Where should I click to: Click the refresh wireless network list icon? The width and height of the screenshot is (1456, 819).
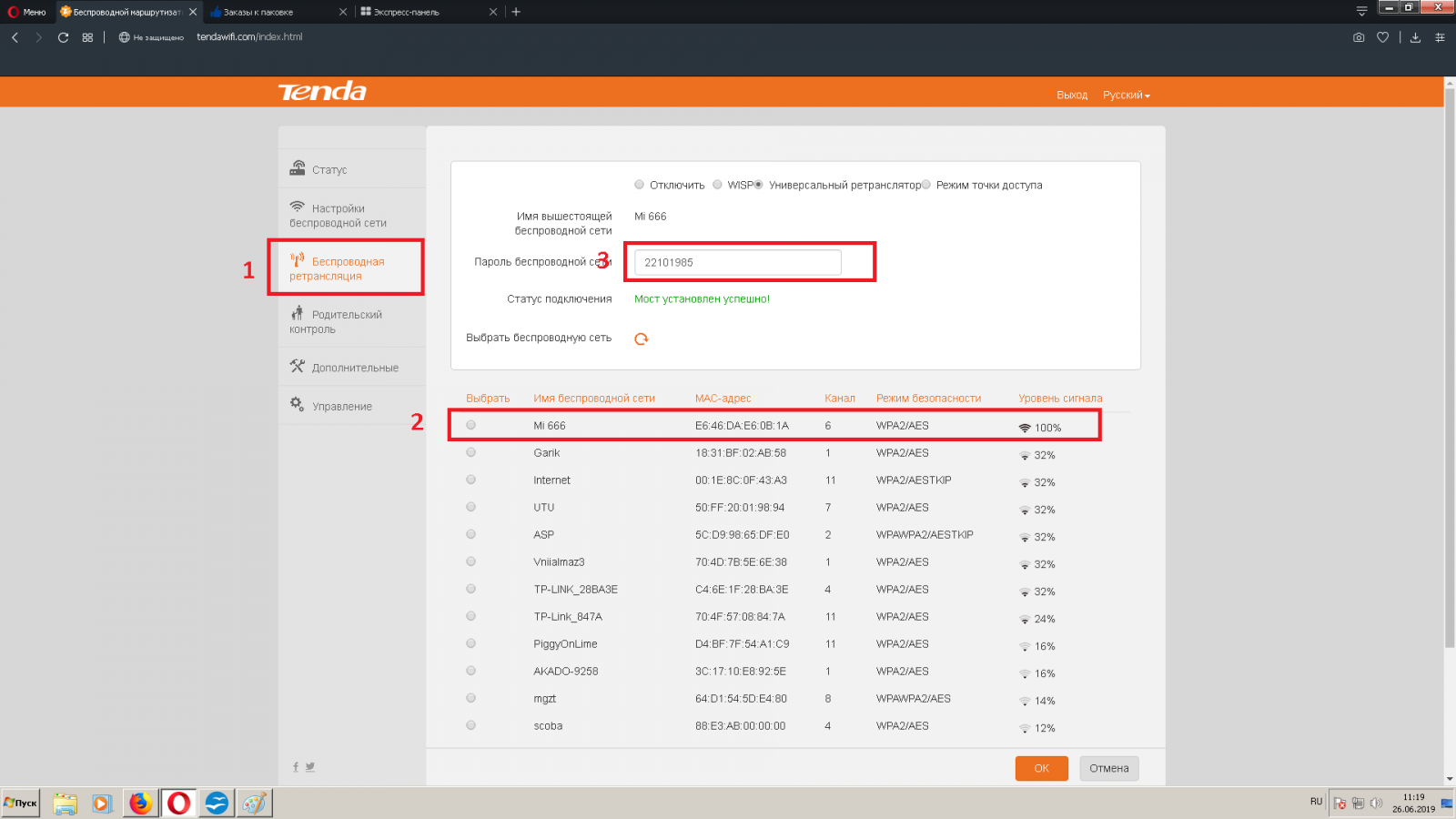(641, 339)
